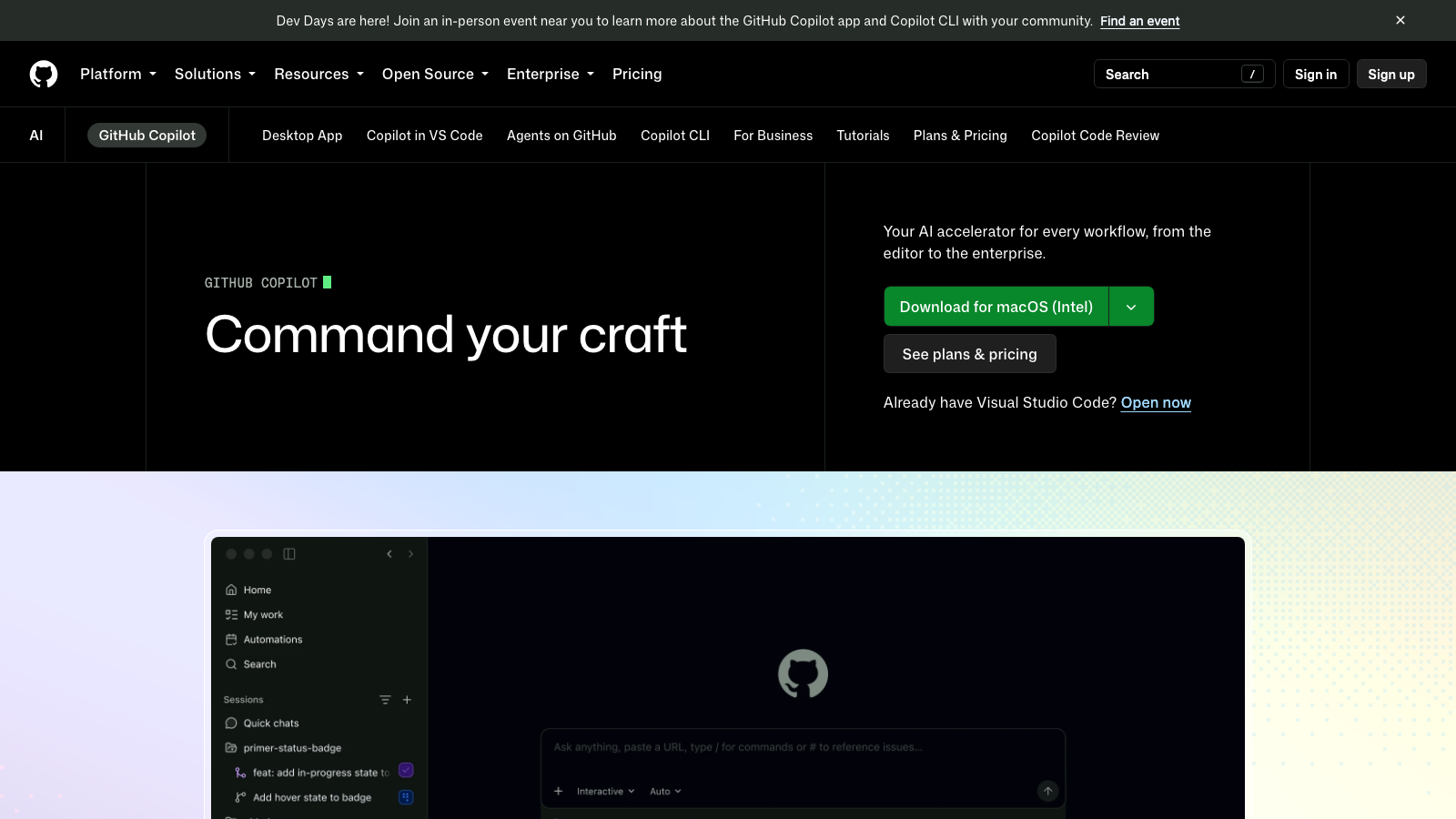The width and height of the screenshot is (1456, 819).
Task: Expand the Resources menu
Action: (319, 74)
